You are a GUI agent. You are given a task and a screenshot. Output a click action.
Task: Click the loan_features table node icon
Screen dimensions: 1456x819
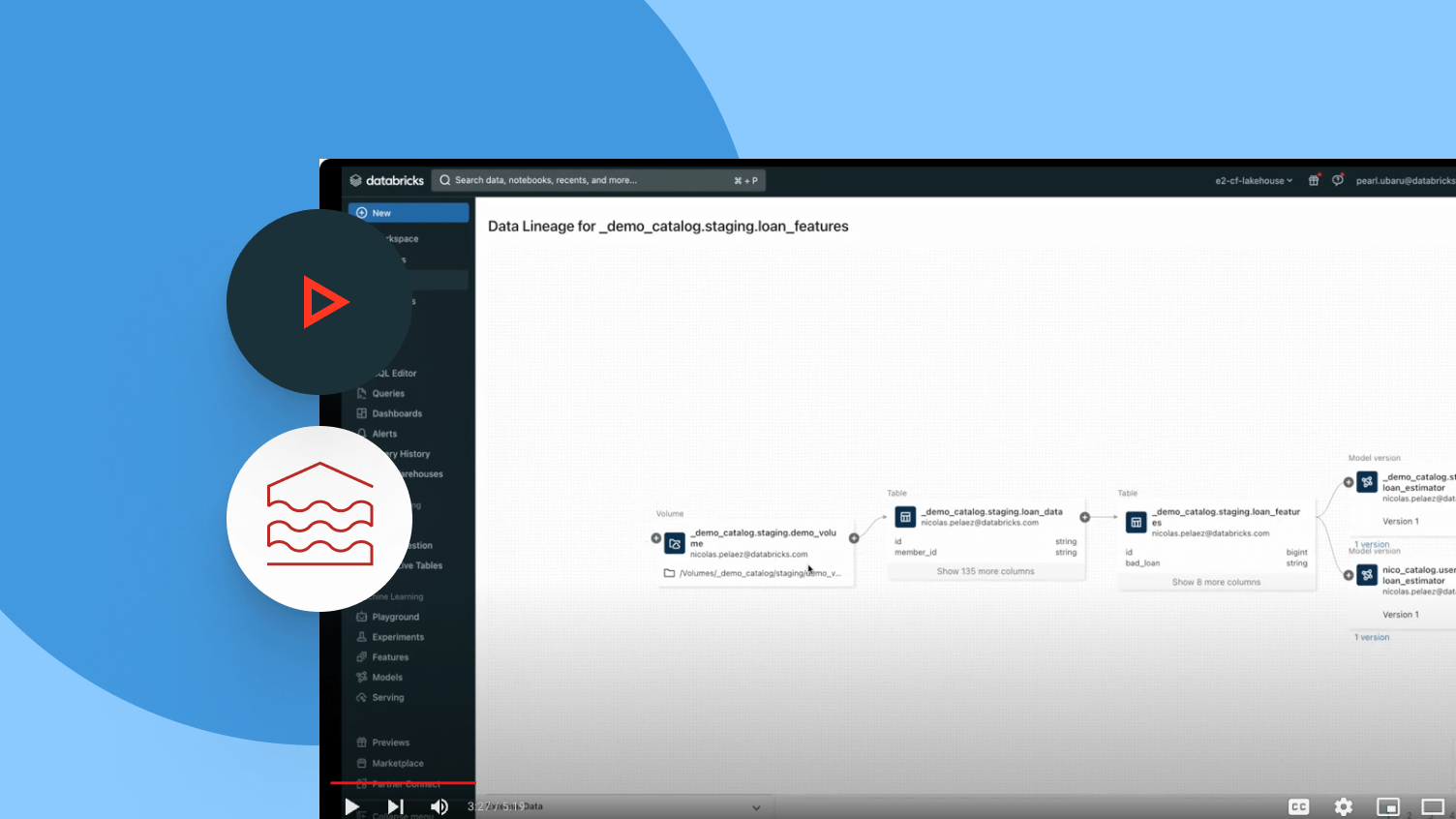pos(1136,522)
